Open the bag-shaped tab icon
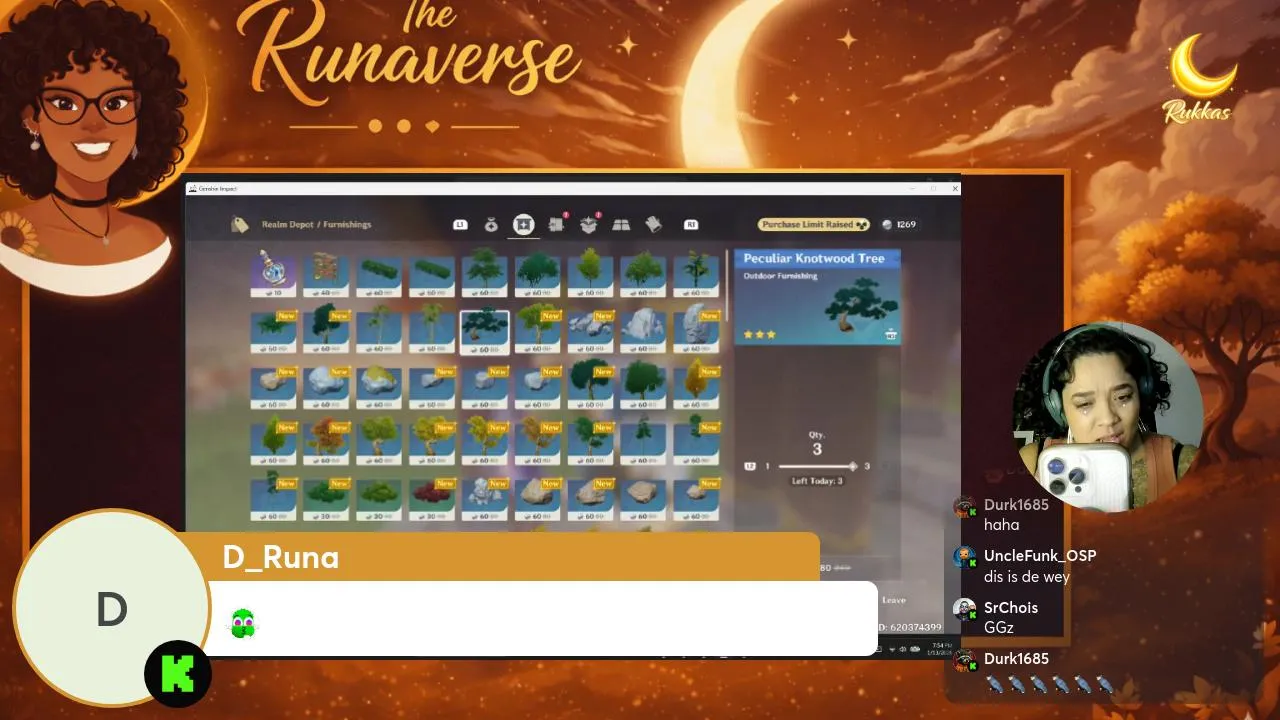The image size is (1280, 720). pos(491,225)
